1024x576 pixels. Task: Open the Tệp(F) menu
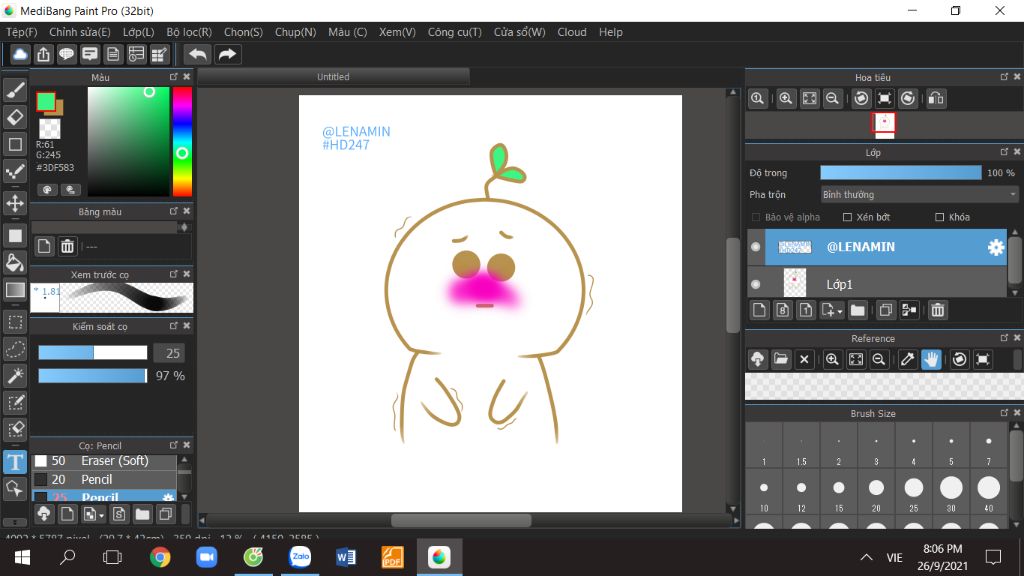pos(22,32)
